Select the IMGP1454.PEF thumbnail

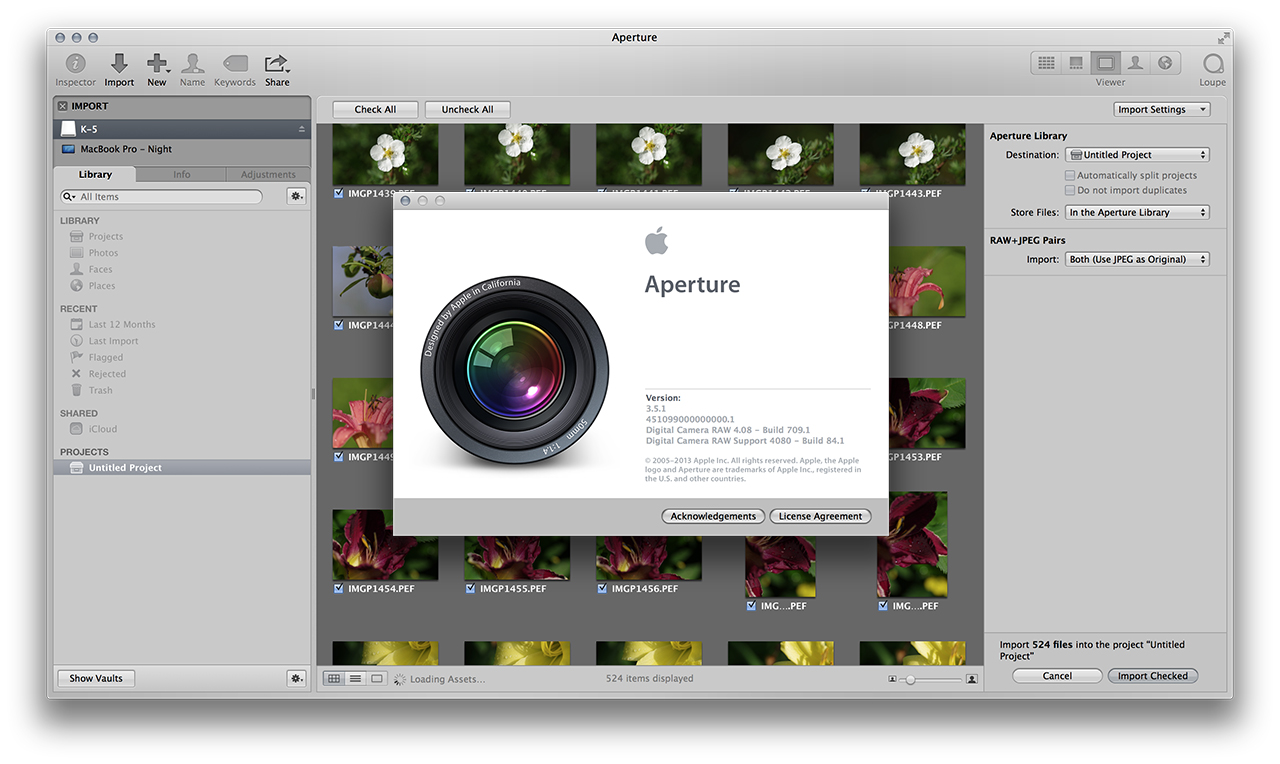[x=385, y=546]
